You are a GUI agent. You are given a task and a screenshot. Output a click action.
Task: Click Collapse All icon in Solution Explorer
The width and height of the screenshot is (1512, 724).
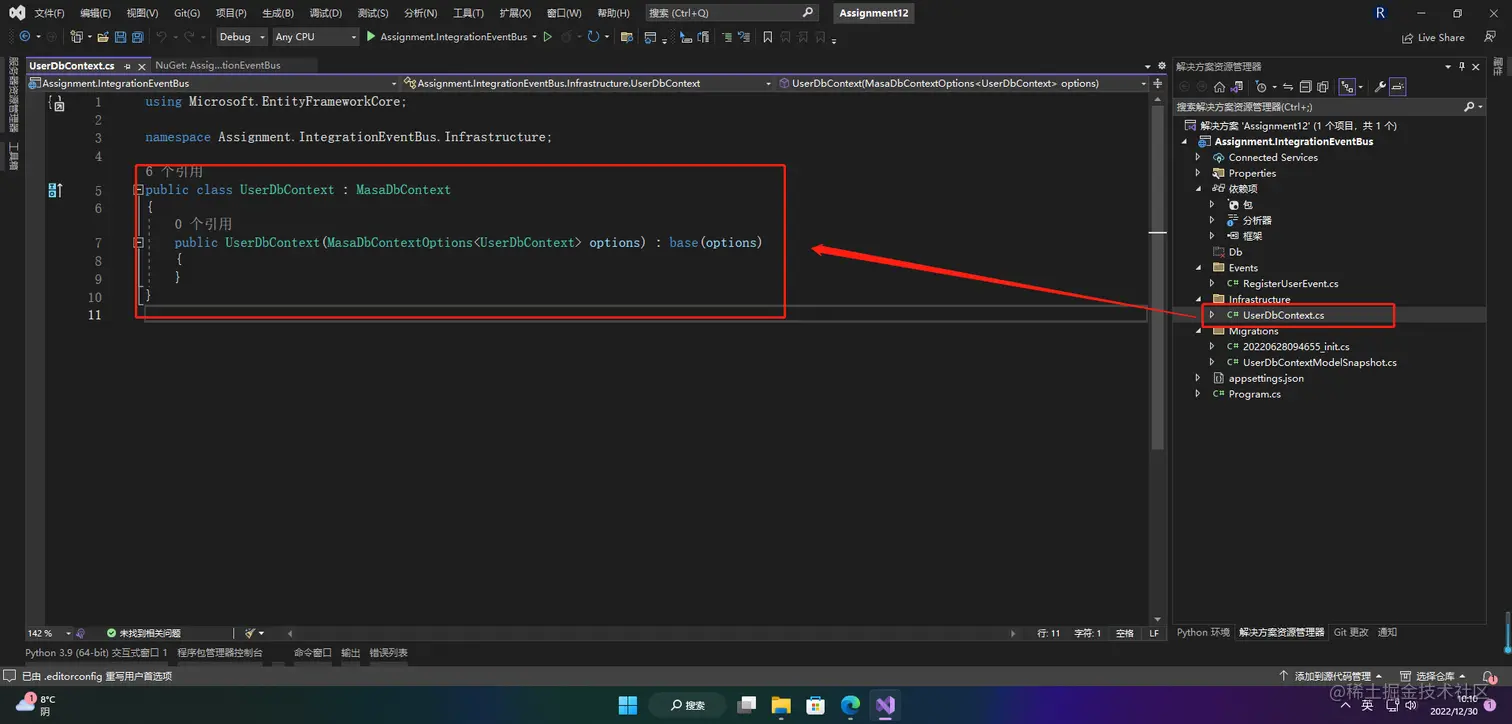1306,87
